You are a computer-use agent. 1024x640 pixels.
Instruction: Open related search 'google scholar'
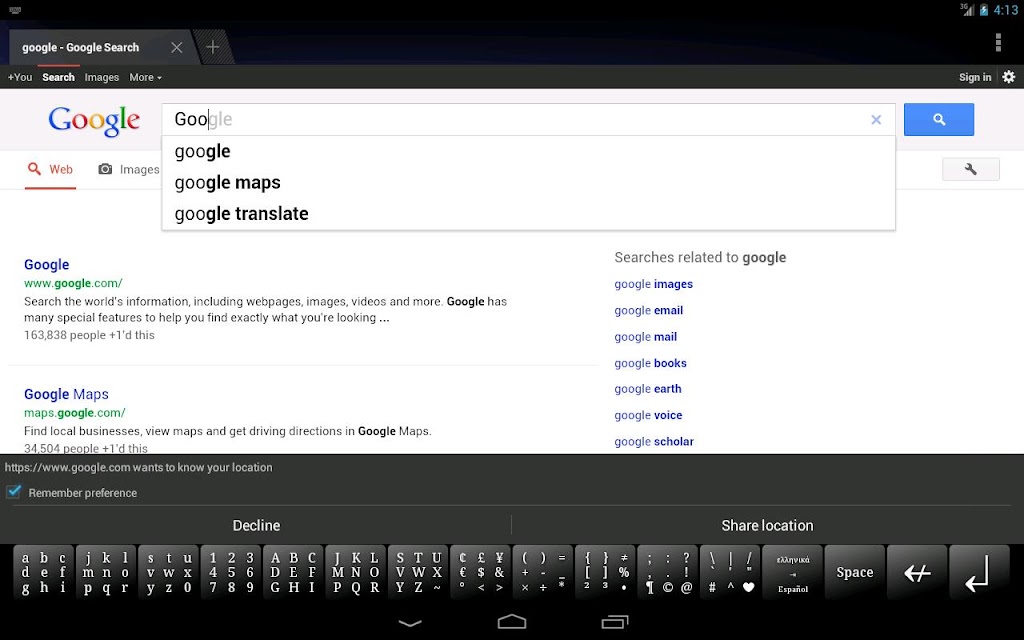(x=654, y=441)
